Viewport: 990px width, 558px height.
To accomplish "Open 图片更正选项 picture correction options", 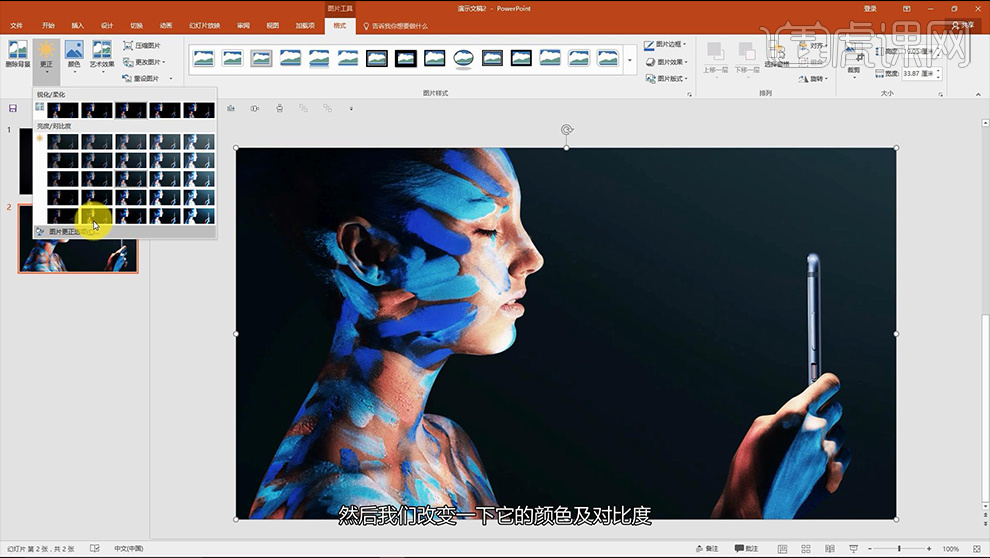I will tap(125, 232).
